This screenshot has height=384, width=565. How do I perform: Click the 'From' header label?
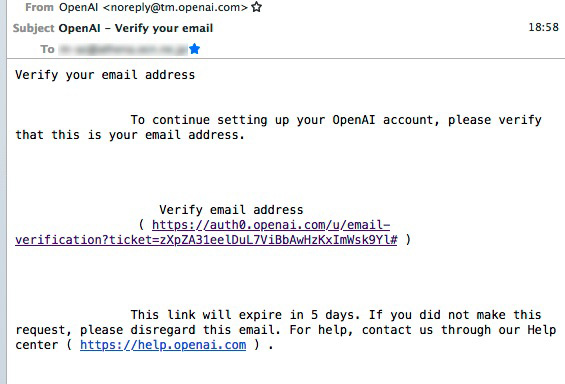(x=39, y=7)
